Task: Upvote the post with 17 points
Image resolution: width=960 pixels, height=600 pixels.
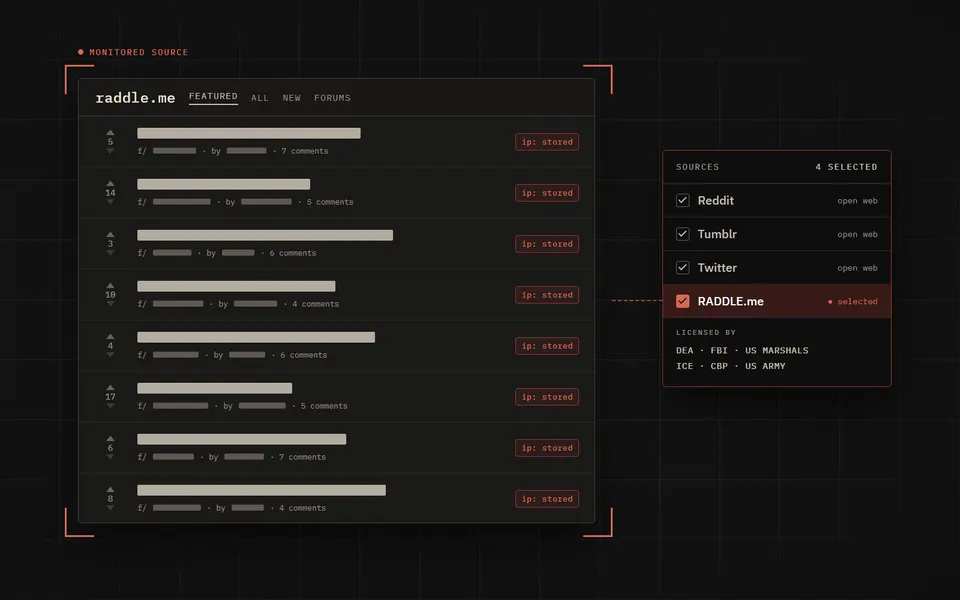Action: (110, 388)
